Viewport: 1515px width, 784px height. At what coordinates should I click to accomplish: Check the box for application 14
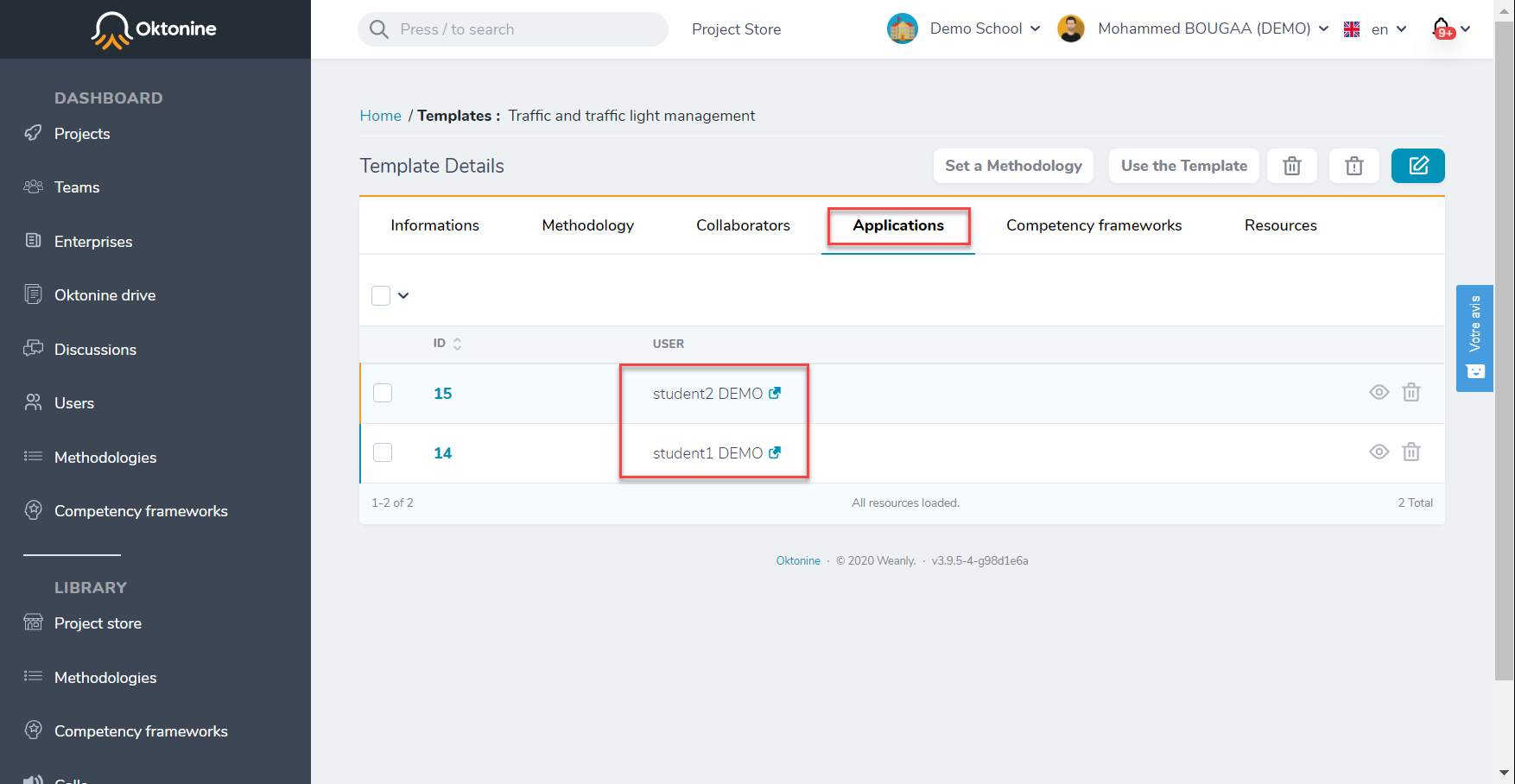click(383, 452)
